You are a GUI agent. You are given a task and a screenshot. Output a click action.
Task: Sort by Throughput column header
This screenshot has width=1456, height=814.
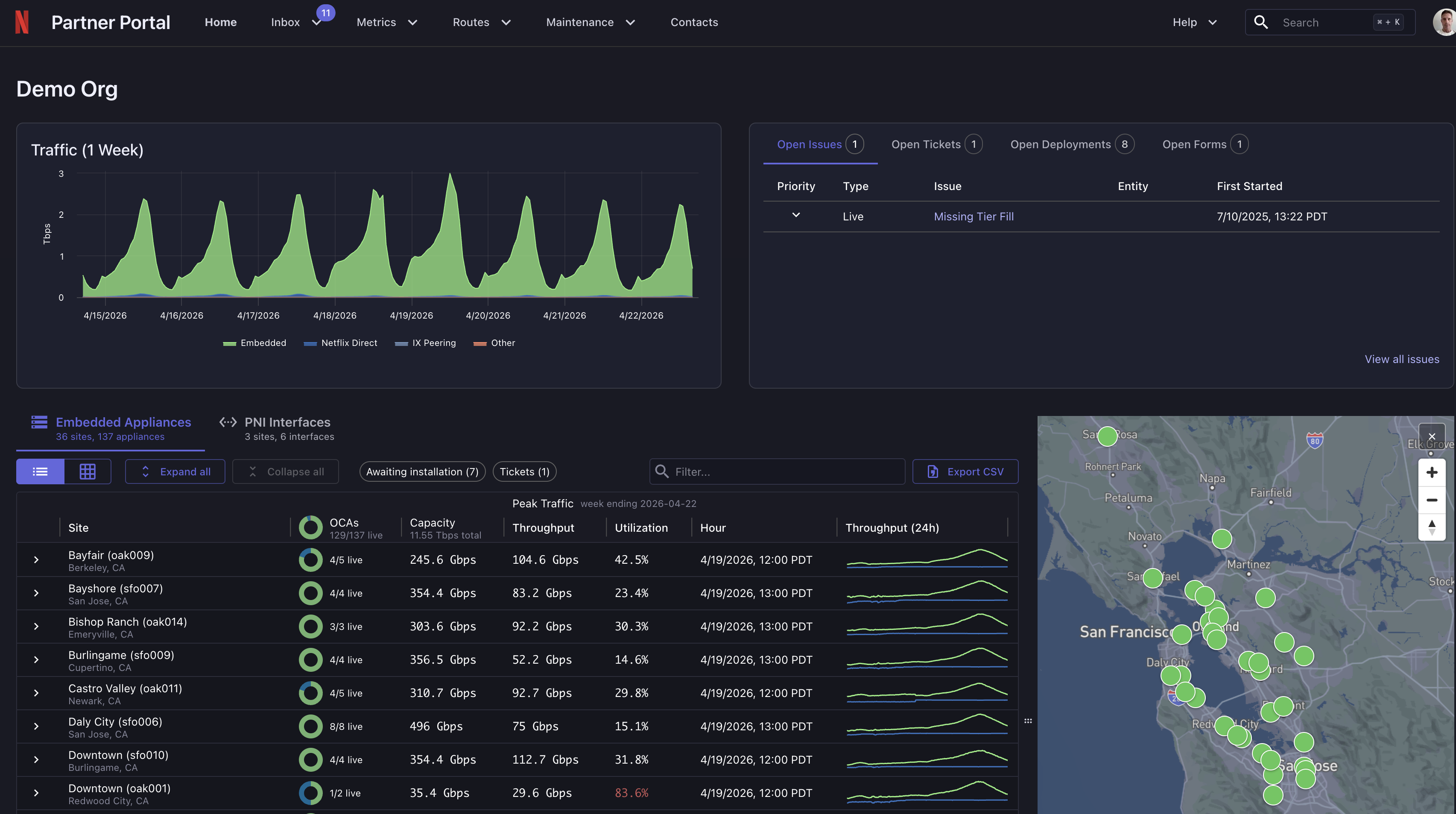(x=543, y=527)
